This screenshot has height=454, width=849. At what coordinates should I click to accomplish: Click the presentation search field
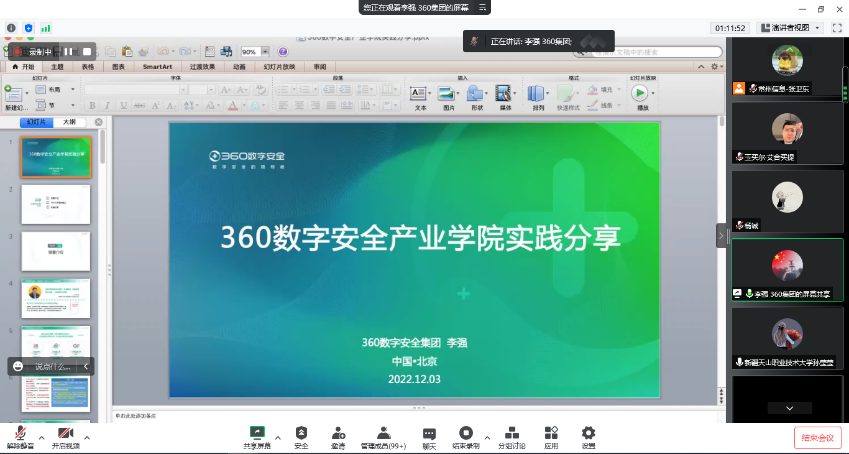pyautogui.click(x=648, y=52)
